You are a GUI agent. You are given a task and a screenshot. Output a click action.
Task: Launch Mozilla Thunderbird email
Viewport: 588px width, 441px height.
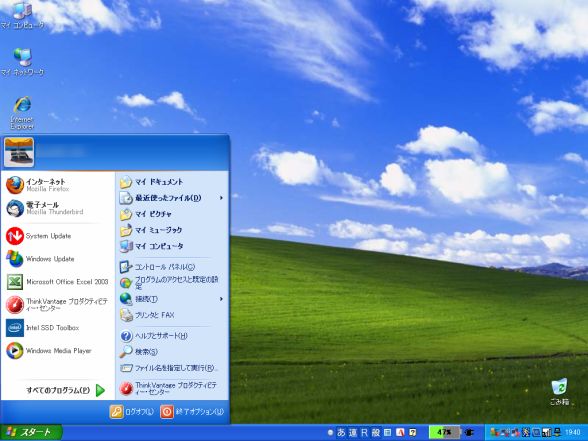pos(57,208)
